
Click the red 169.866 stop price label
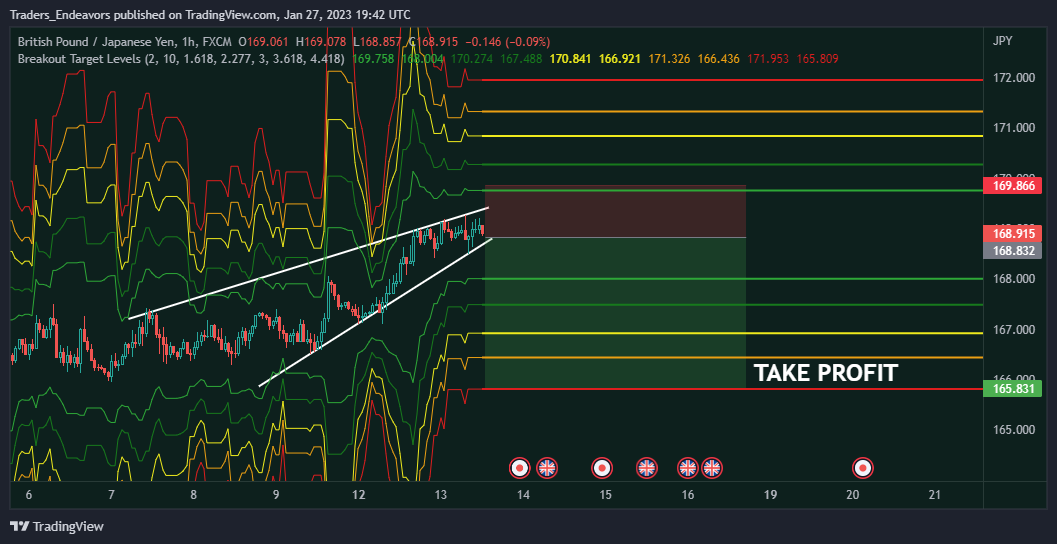pyautogui.click(x=1013, y=186)
